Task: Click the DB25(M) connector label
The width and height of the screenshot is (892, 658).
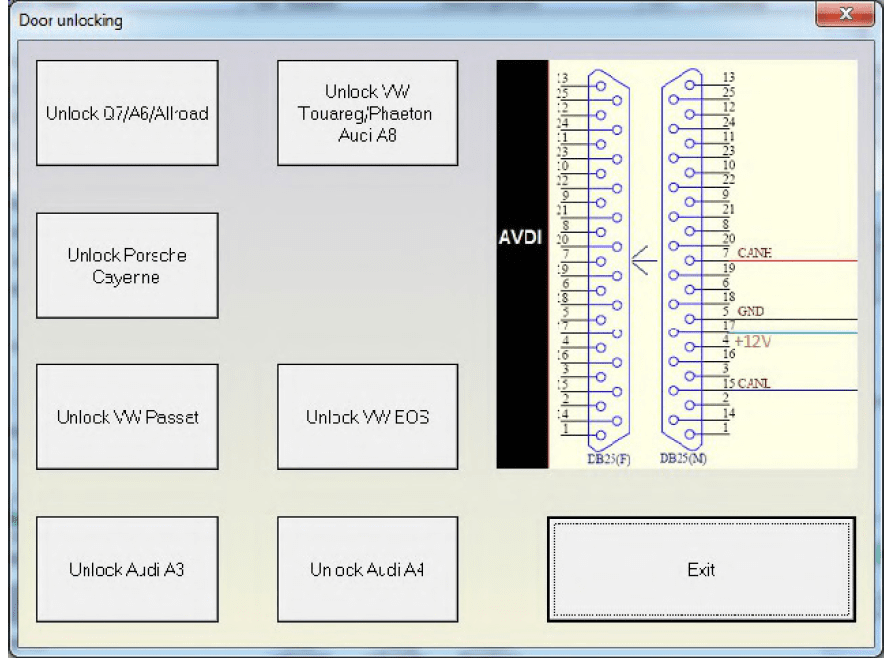Action: pyautogui.click(x=684, y=459)
